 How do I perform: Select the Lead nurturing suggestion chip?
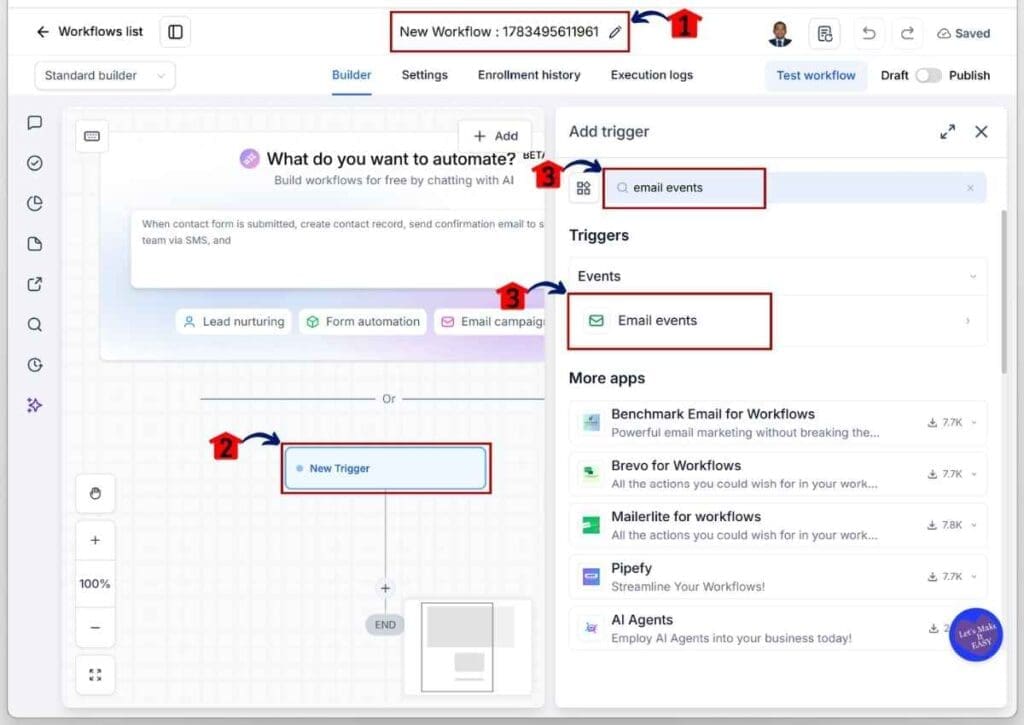tap(234, 322)
